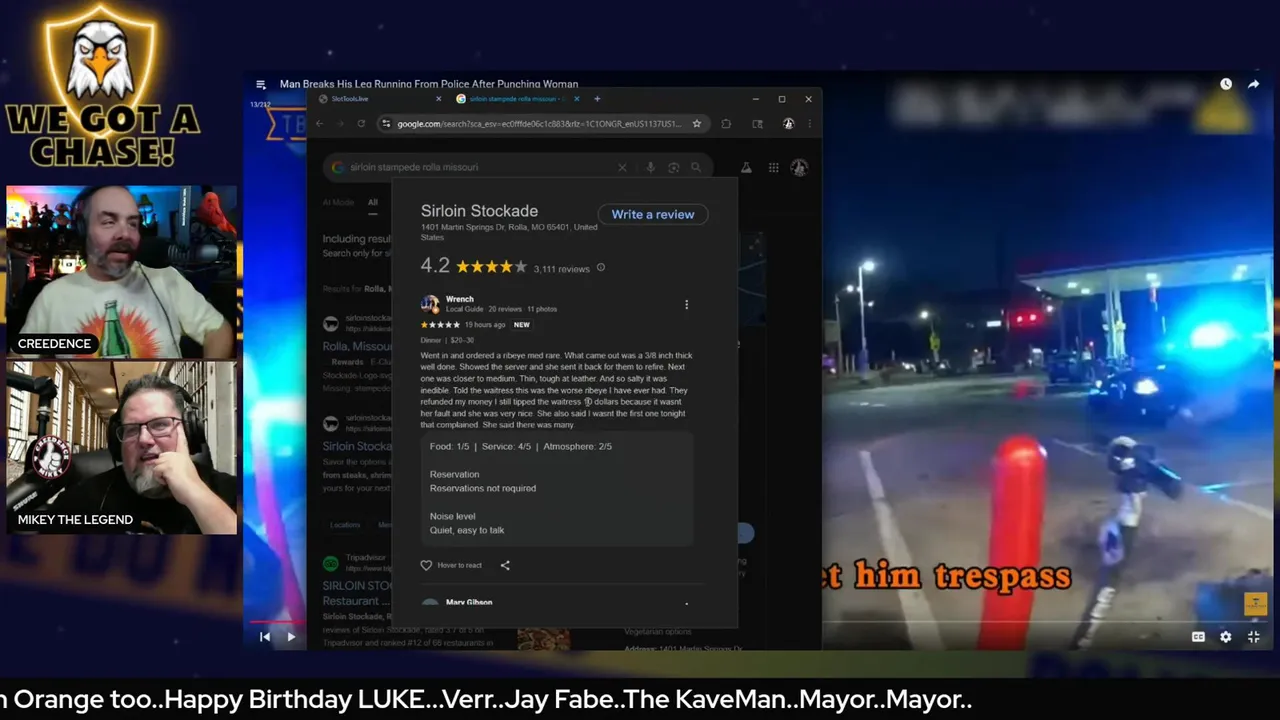Exit full screen on video player
1280x720 pixels.
coord(1253,637)
